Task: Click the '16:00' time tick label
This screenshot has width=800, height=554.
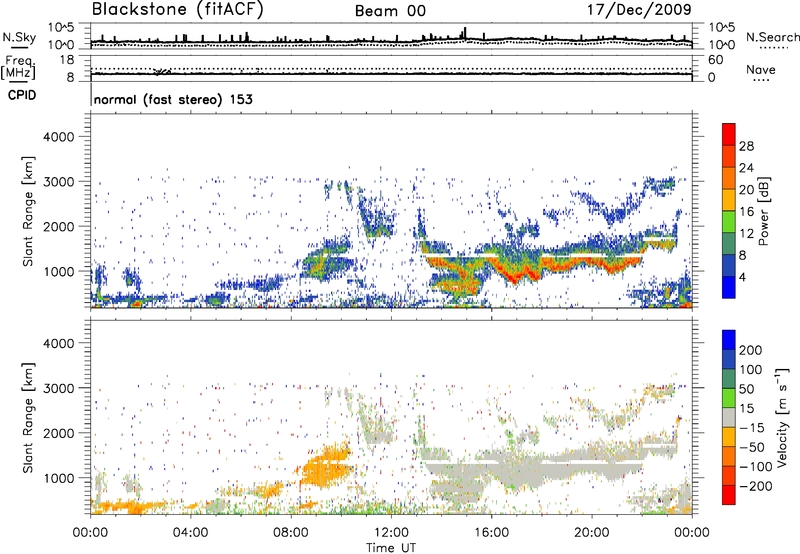Action: pos(491,533)
